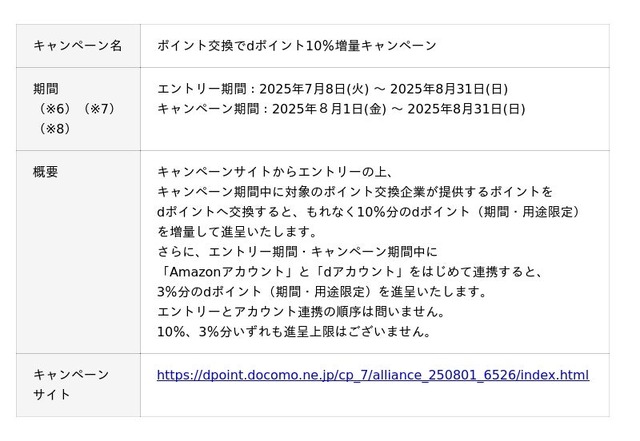Image resolution: width=640 pixels, height=441 pixels.
Task: Click the (※7) footnote reference
Action: 99,109
